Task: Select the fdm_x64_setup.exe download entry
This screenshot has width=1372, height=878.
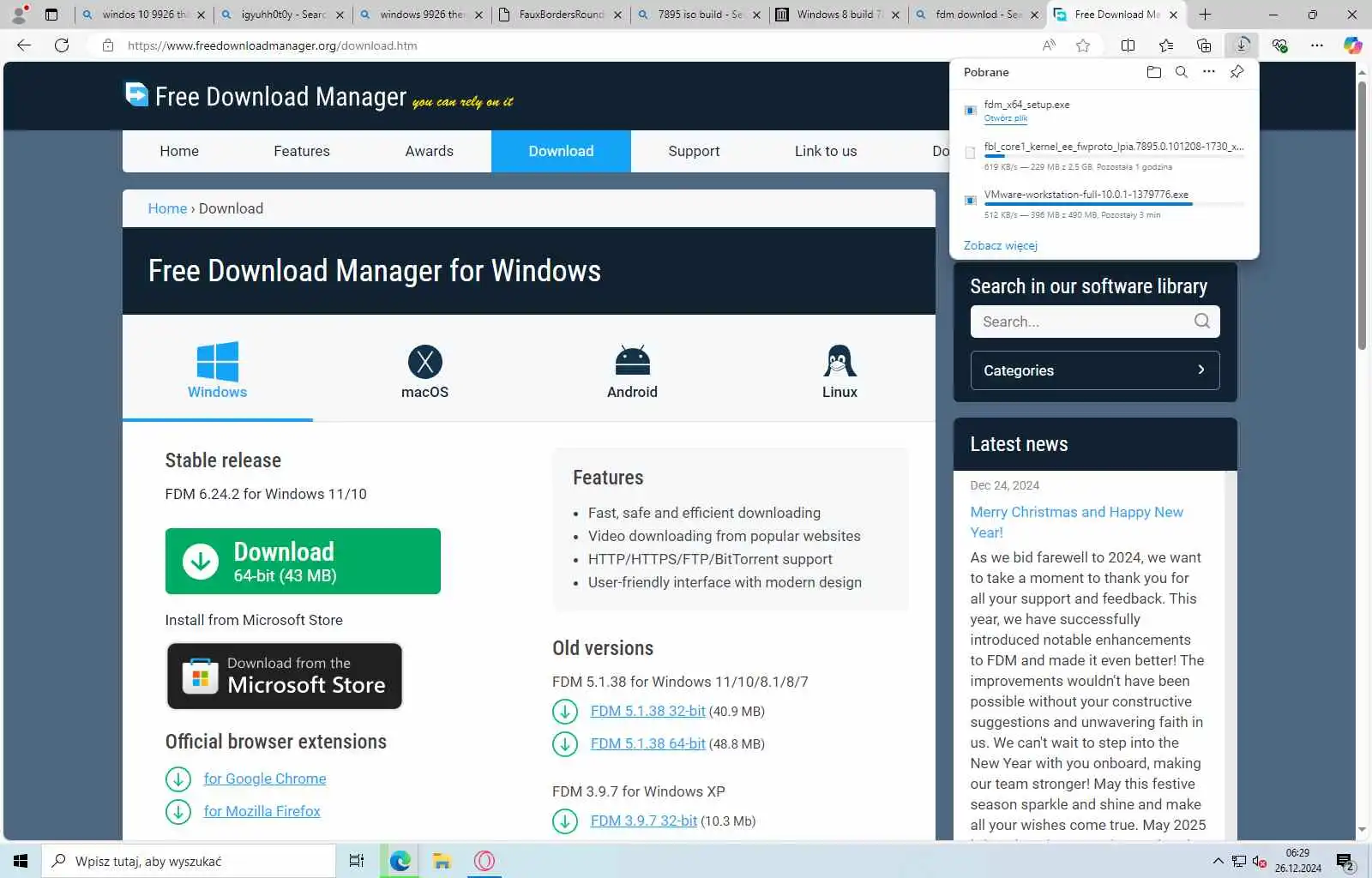Action: [x=1104, y=110]
